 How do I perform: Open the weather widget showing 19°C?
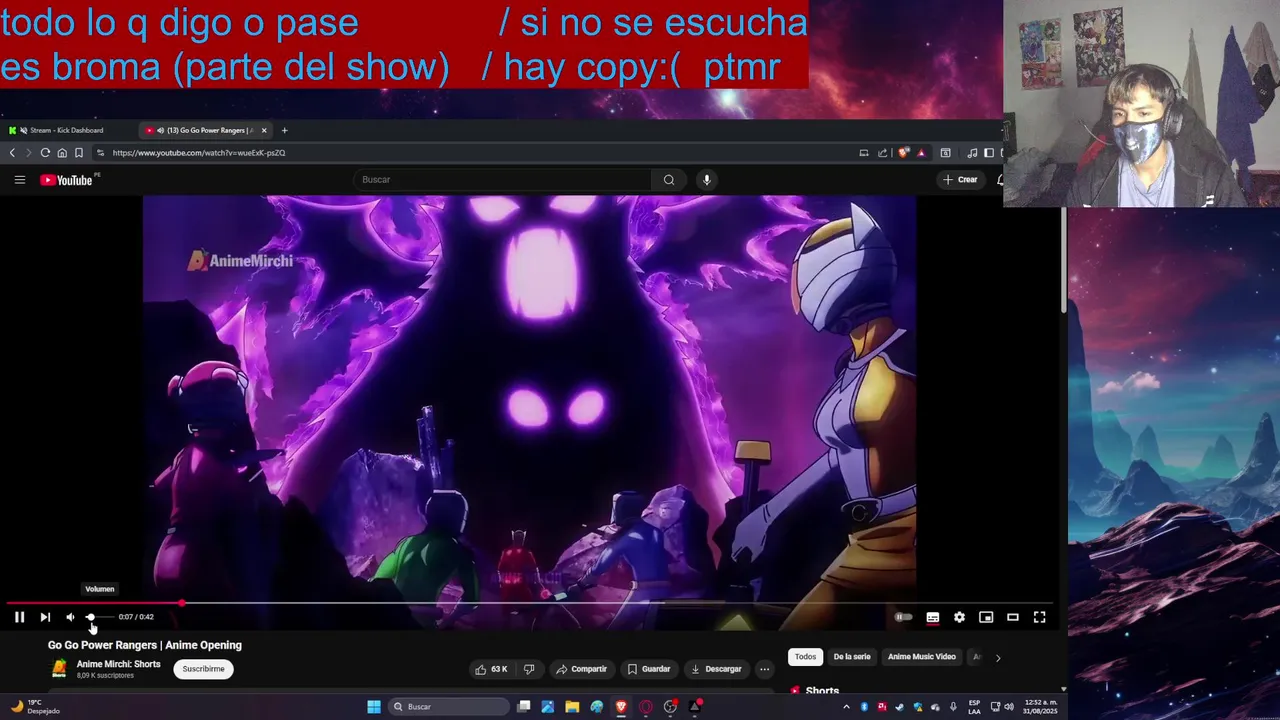coord(35,707)
